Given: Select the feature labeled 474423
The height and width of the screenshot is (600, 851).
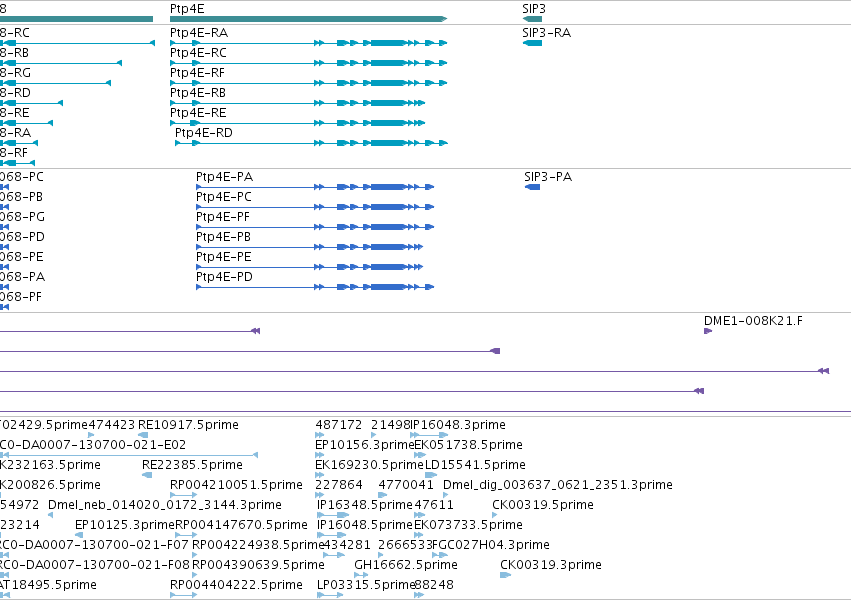Looking at the screenshot, I should (111, 425).
